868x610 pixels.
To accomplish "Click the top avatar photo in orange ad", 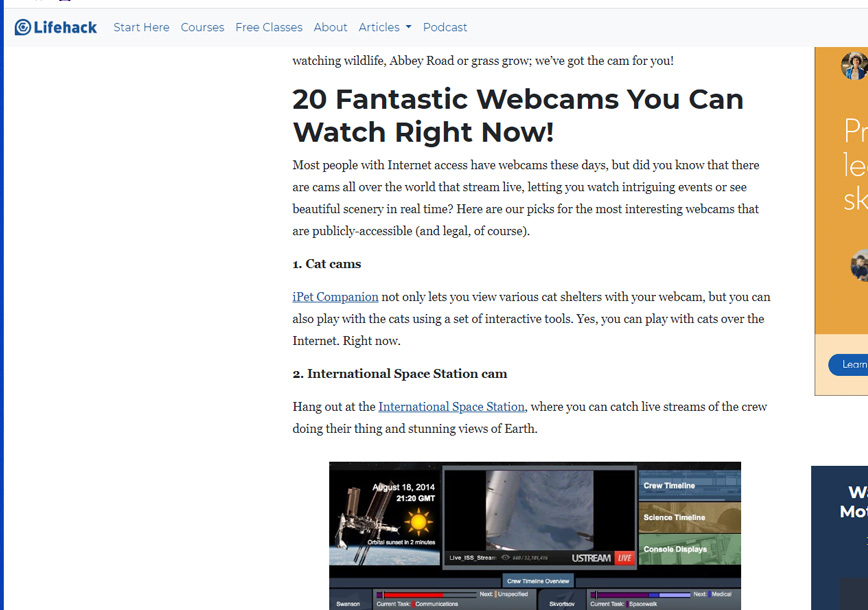I will click(853, 67).
